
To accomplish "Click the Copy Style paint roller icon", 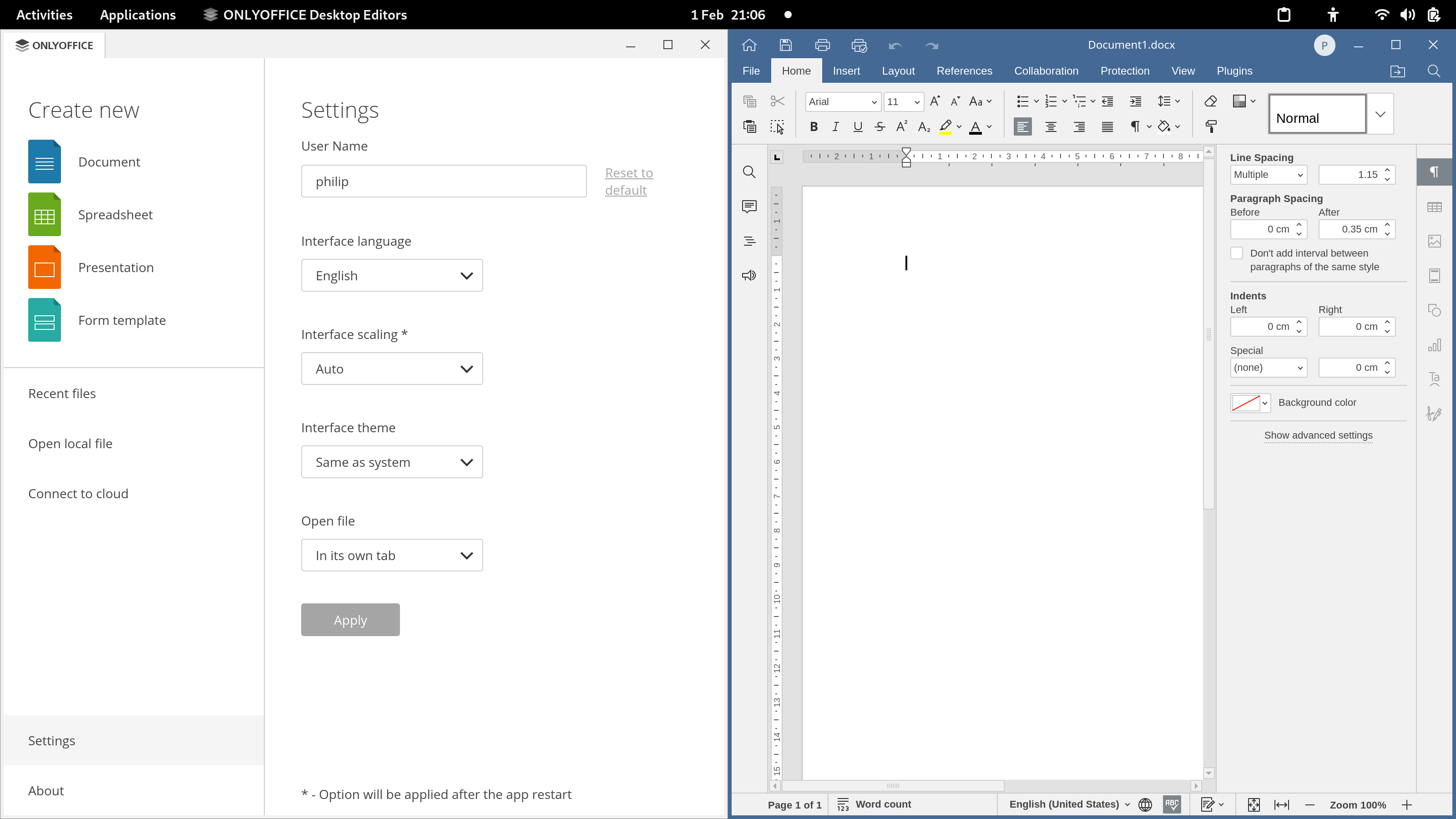I will [1211, 126].
